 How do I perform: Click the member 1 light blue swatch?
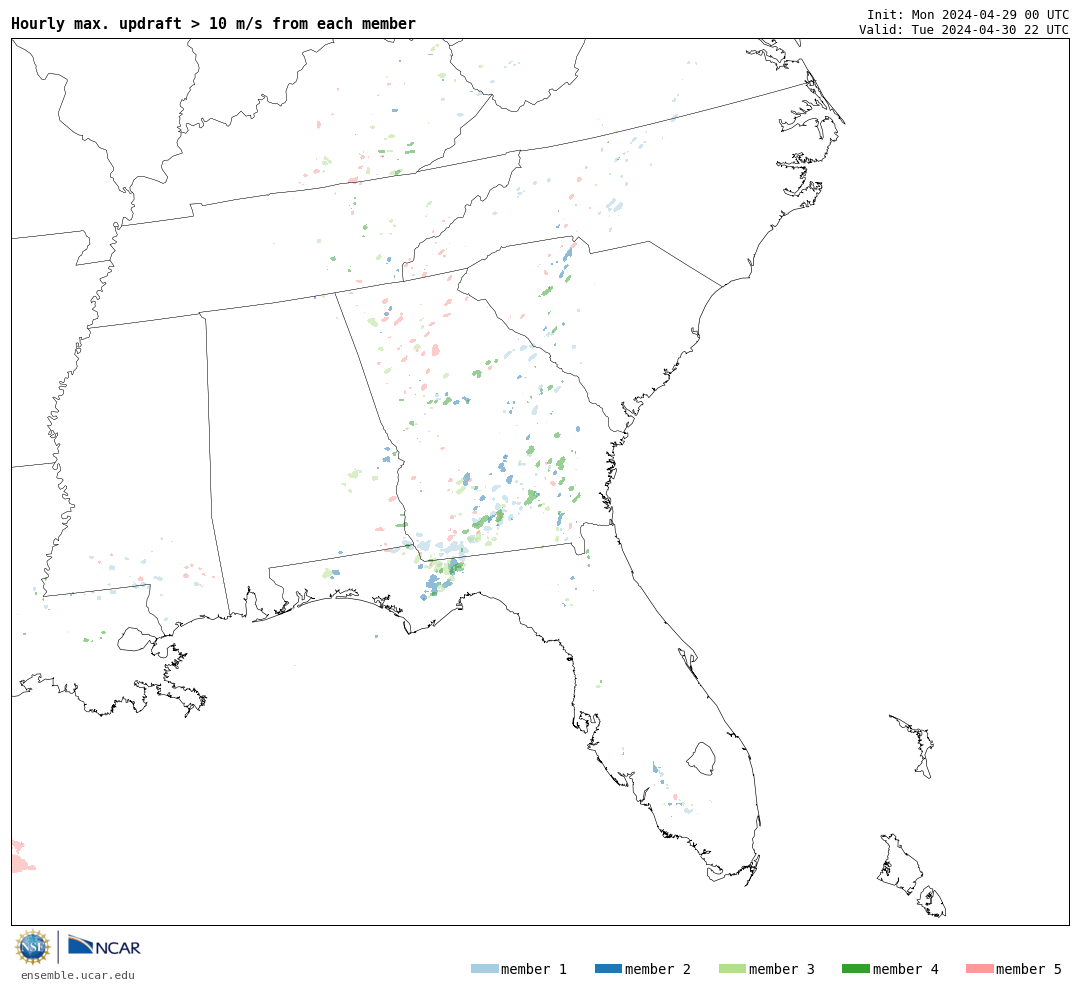[x=485, y=969]
